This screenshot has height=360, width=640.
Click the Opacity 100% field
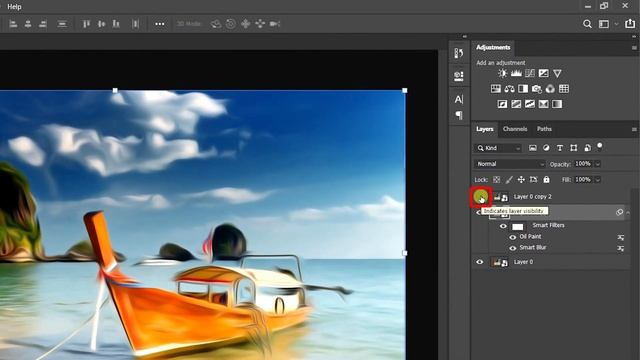point(583,164)
